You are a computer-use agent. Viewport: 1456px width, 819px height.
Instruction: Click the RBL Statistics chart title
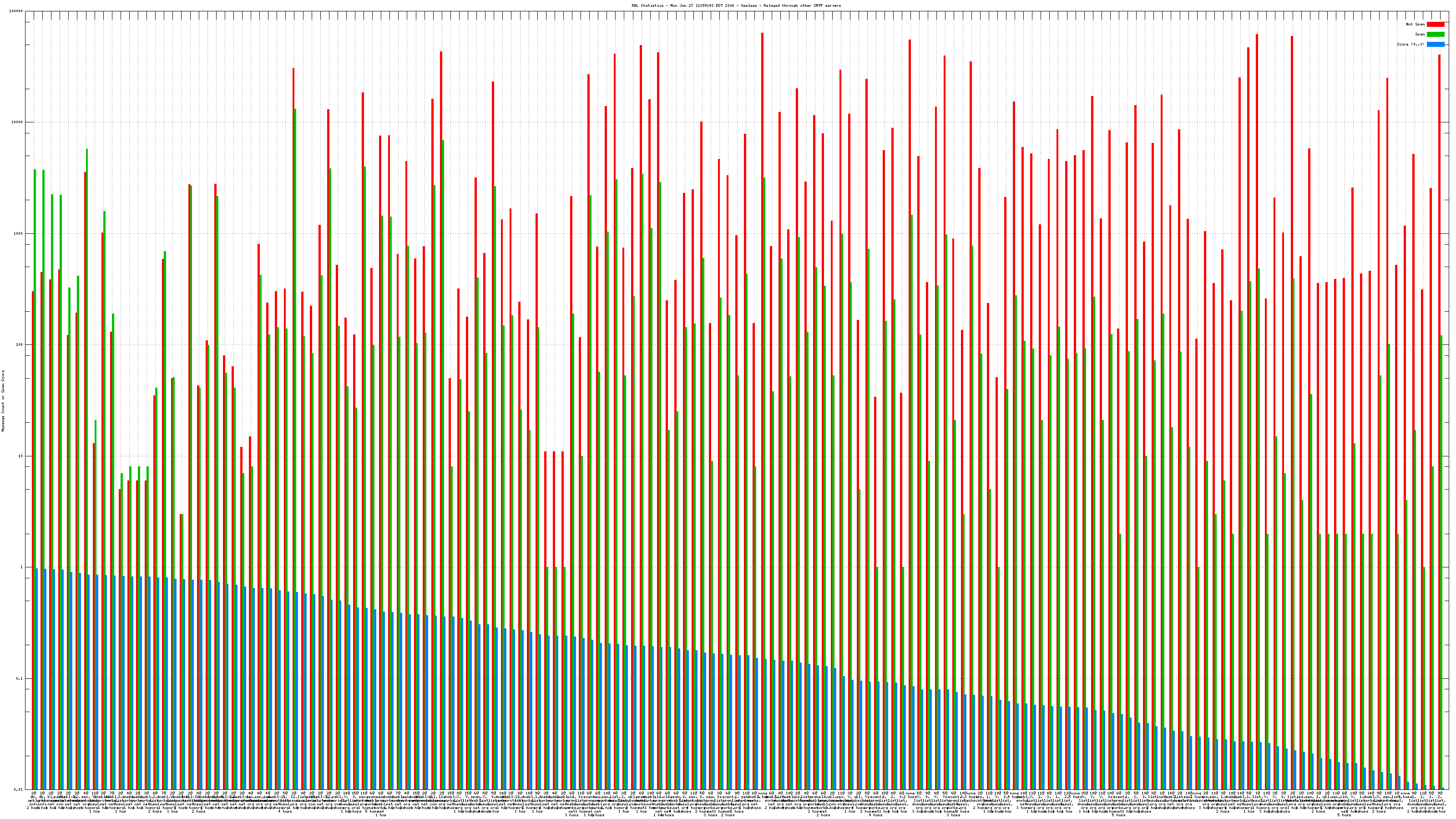tap(736, 5)
